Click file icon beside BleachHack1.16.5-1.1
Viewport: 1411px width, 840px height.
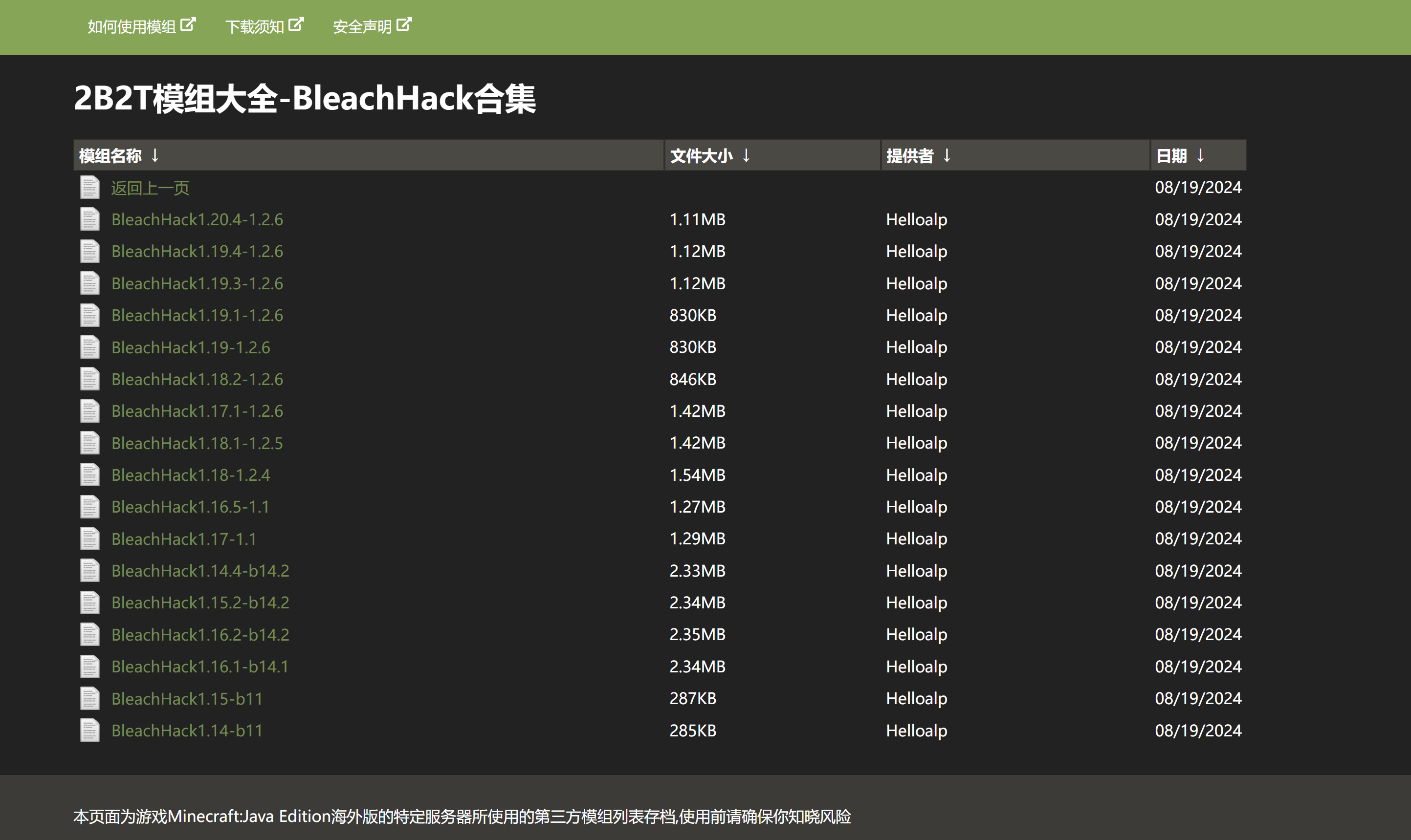89,507
